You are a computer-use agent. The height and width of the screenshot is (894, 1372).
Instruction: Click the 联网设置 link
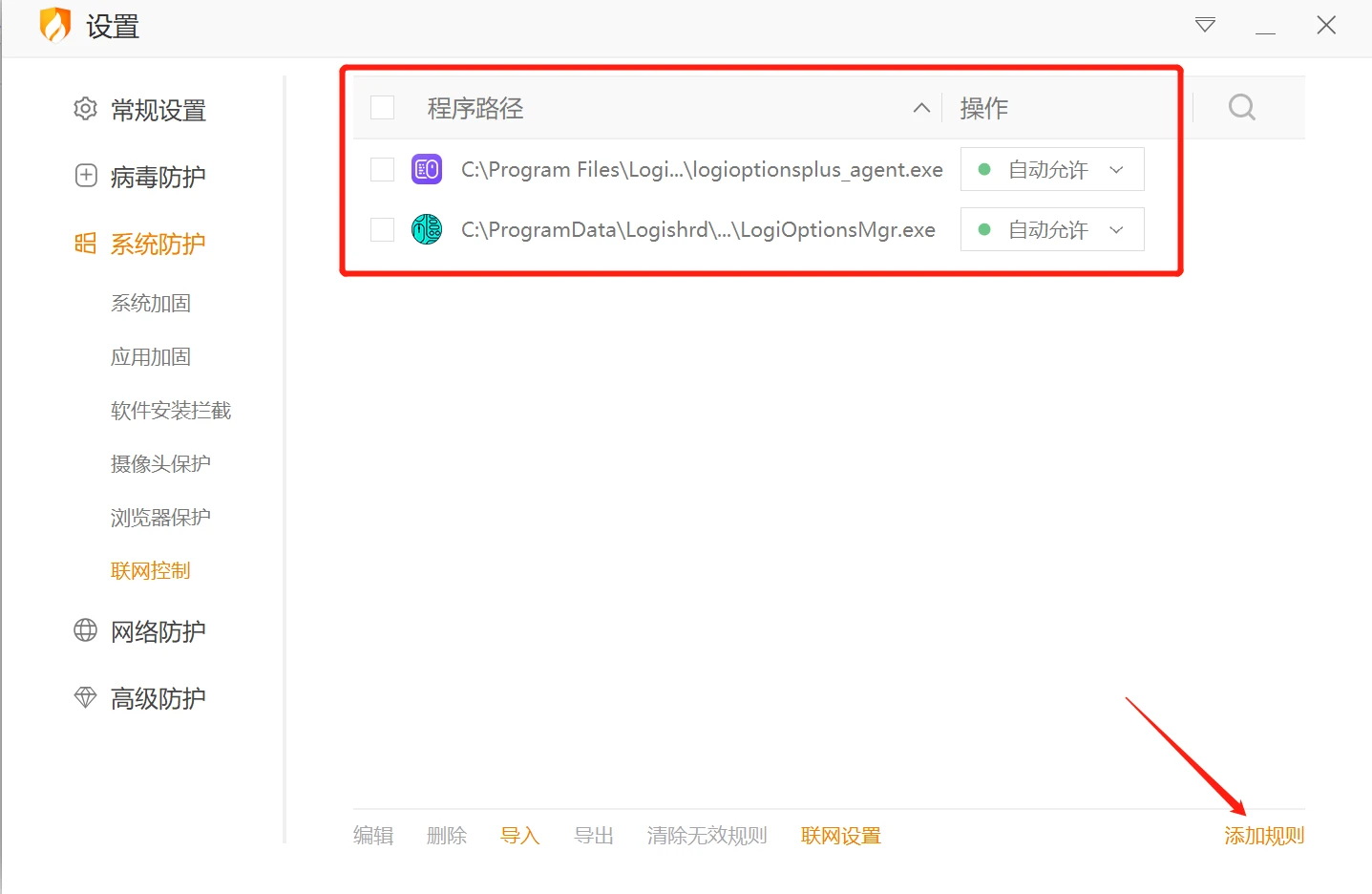point(841,836)
